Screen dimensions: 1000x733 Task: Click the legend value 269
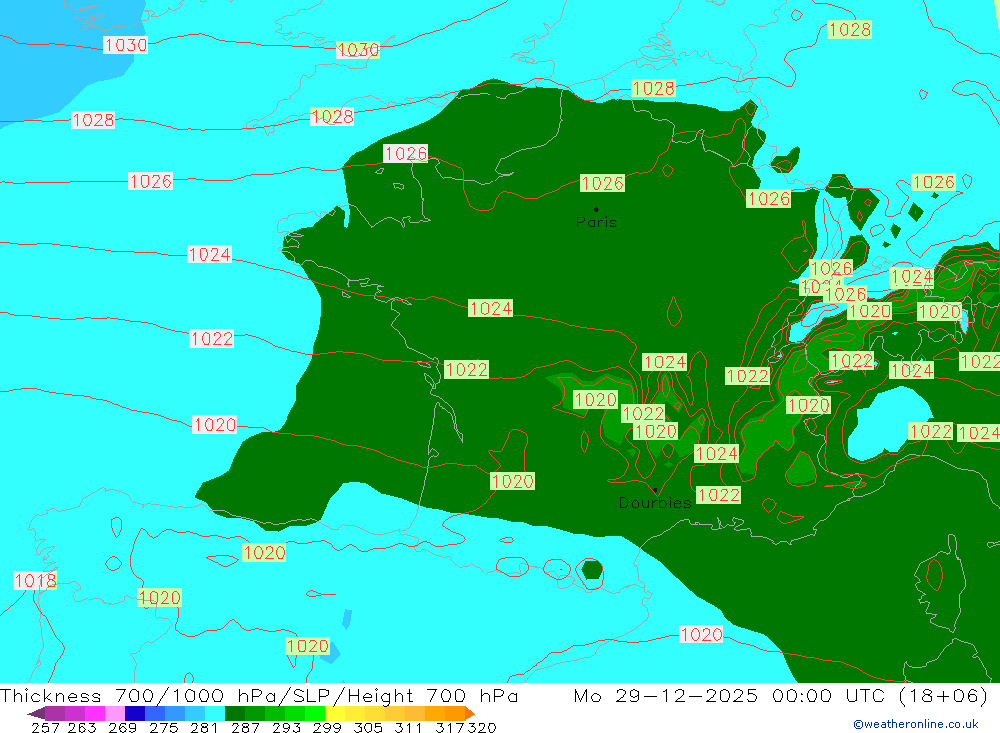122,727
